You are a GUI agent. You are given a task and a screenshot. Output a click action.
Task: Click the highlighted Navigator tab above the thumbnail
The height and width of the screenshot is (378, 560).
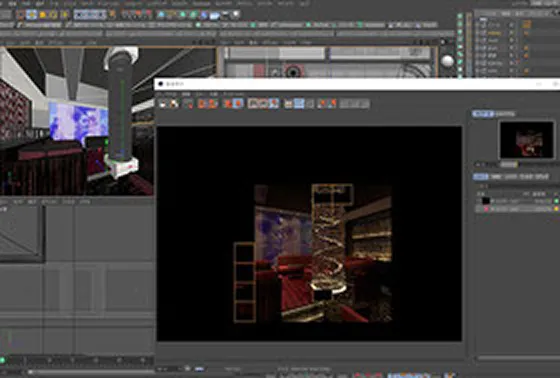[x=483, y=114]
